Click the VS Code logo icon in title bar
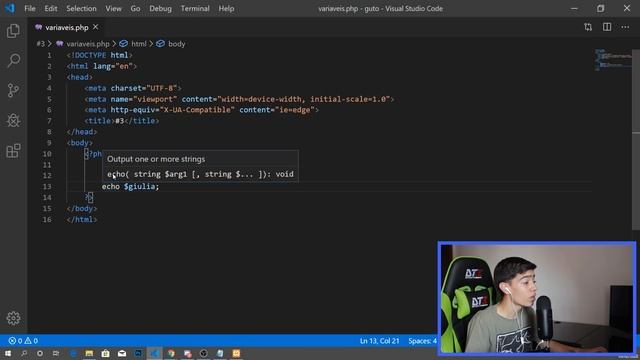640x360 pixels. 10,8
